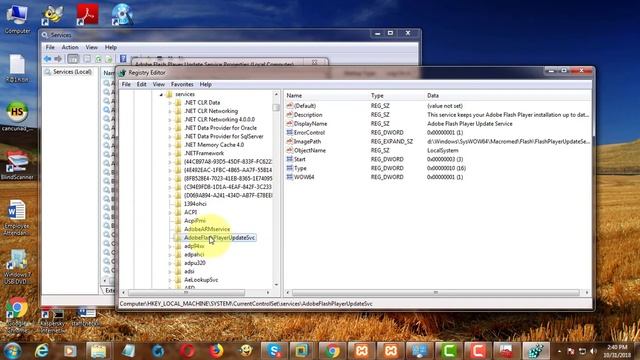Click the ObjectName value name

[x=310, y=150]
